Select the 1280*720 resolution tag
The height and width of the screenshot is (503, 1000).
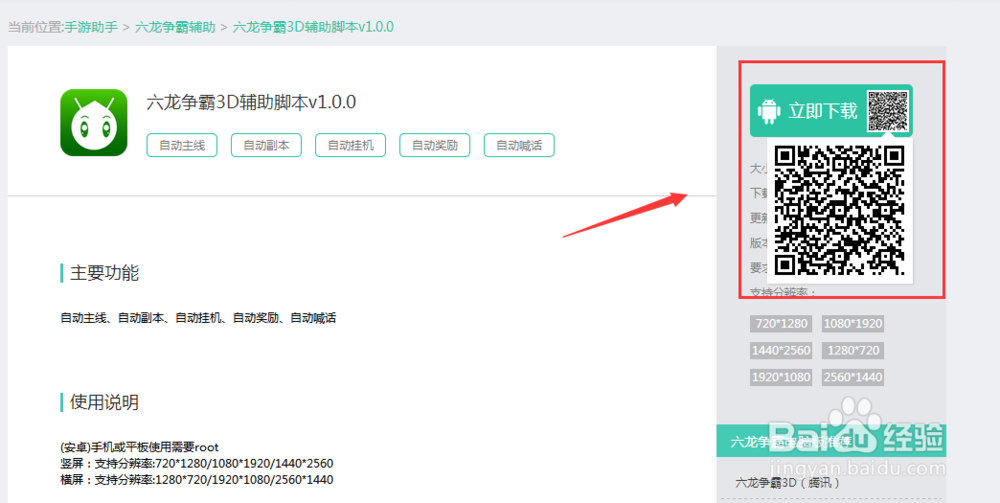[853, 350]
